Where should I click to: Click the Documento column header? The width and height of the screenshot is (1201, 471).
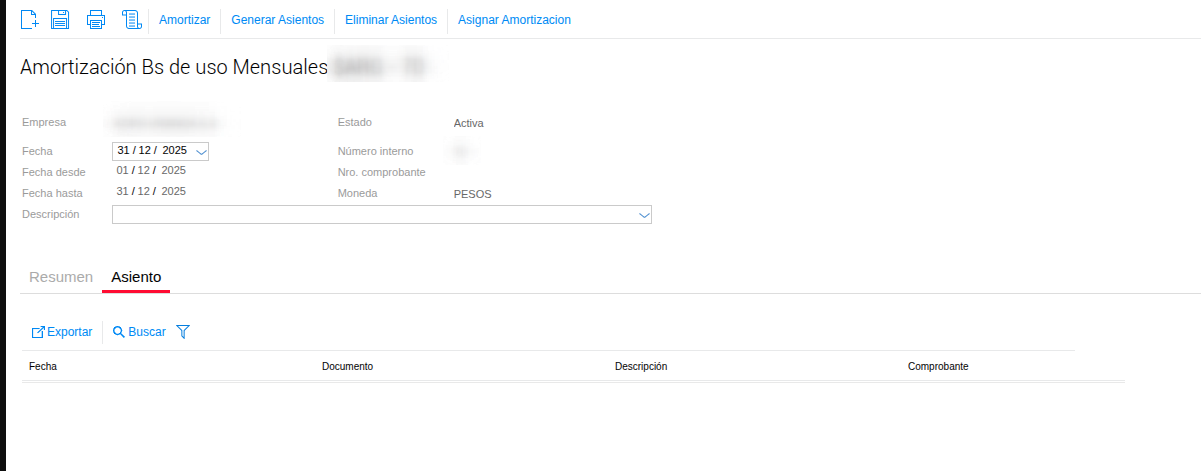coord(347,367)
